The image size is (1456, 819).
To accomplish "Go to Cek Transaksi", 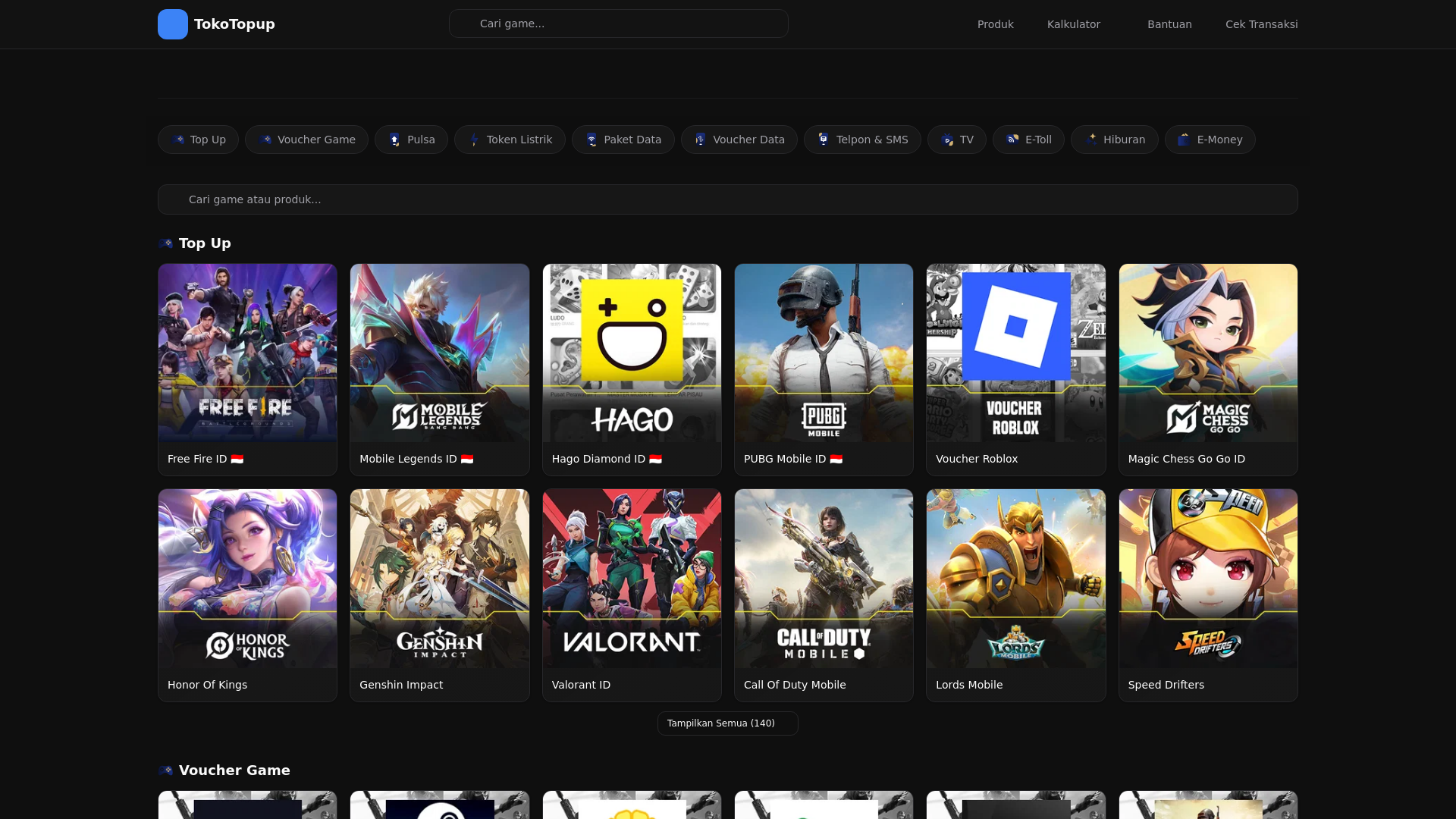I will click(x=1261, y=24).
